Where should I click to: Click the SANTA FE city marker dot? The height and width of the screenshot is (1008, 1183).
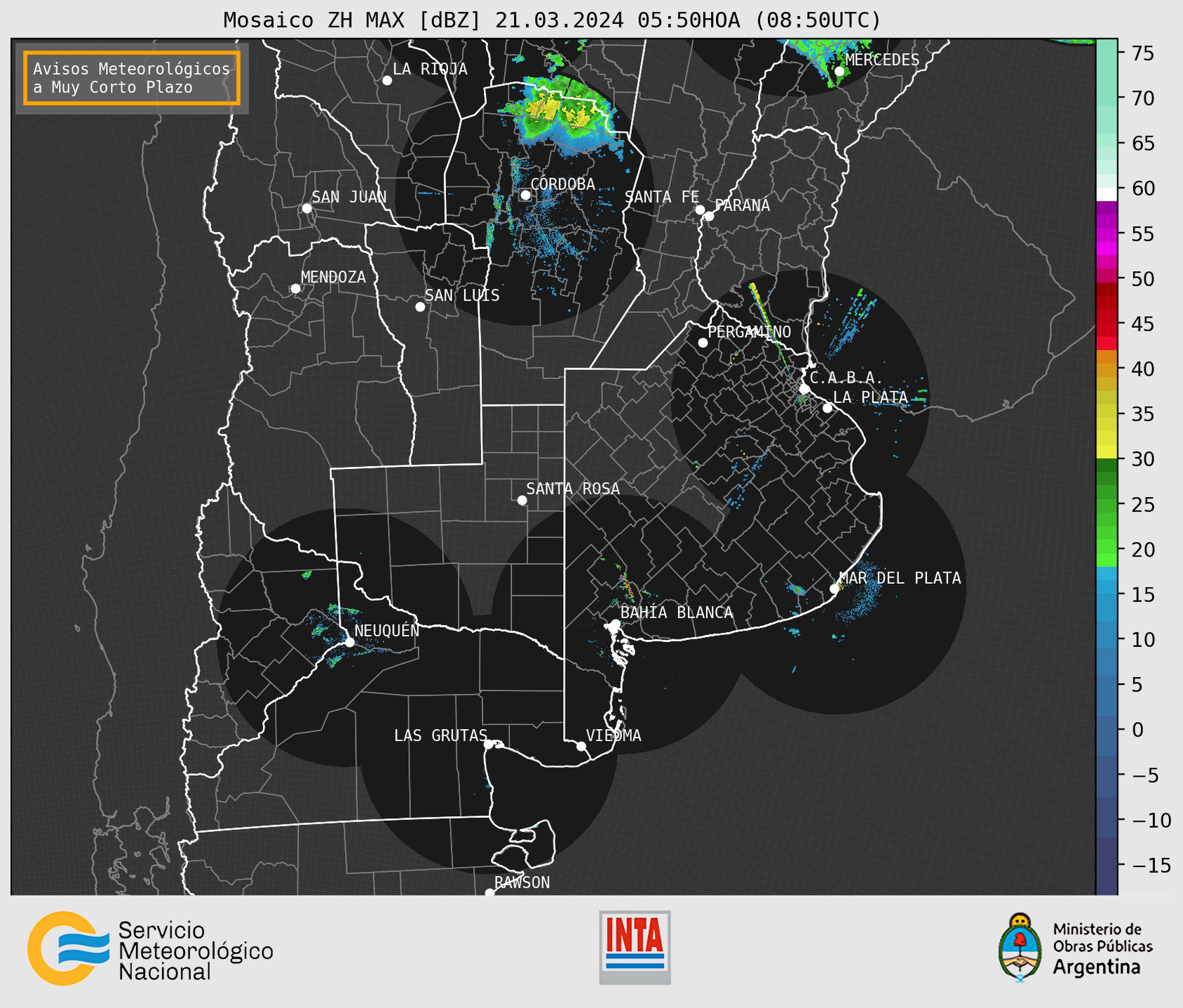click(700, 210)
